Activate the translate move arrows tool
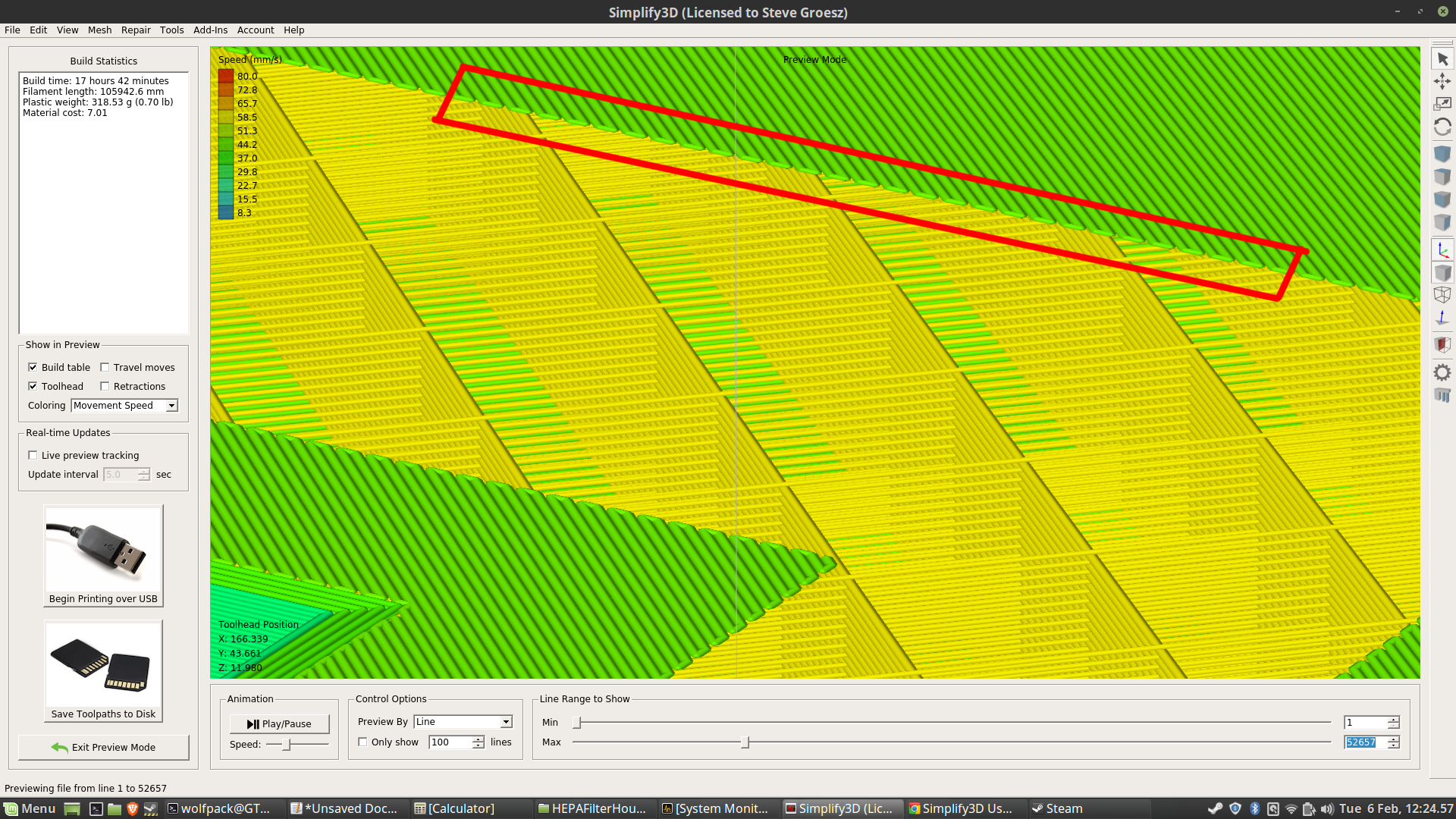1456x819 pixels. [1442, 81]
